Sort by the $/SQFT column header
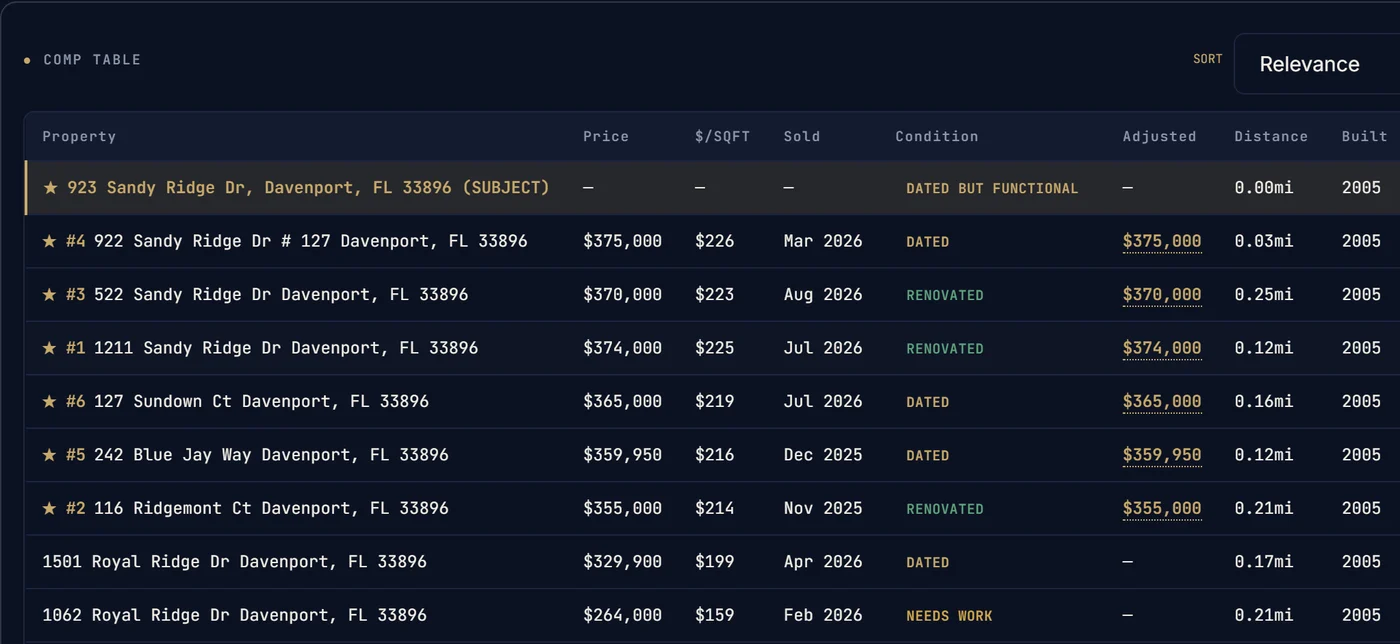 (722, 136)
